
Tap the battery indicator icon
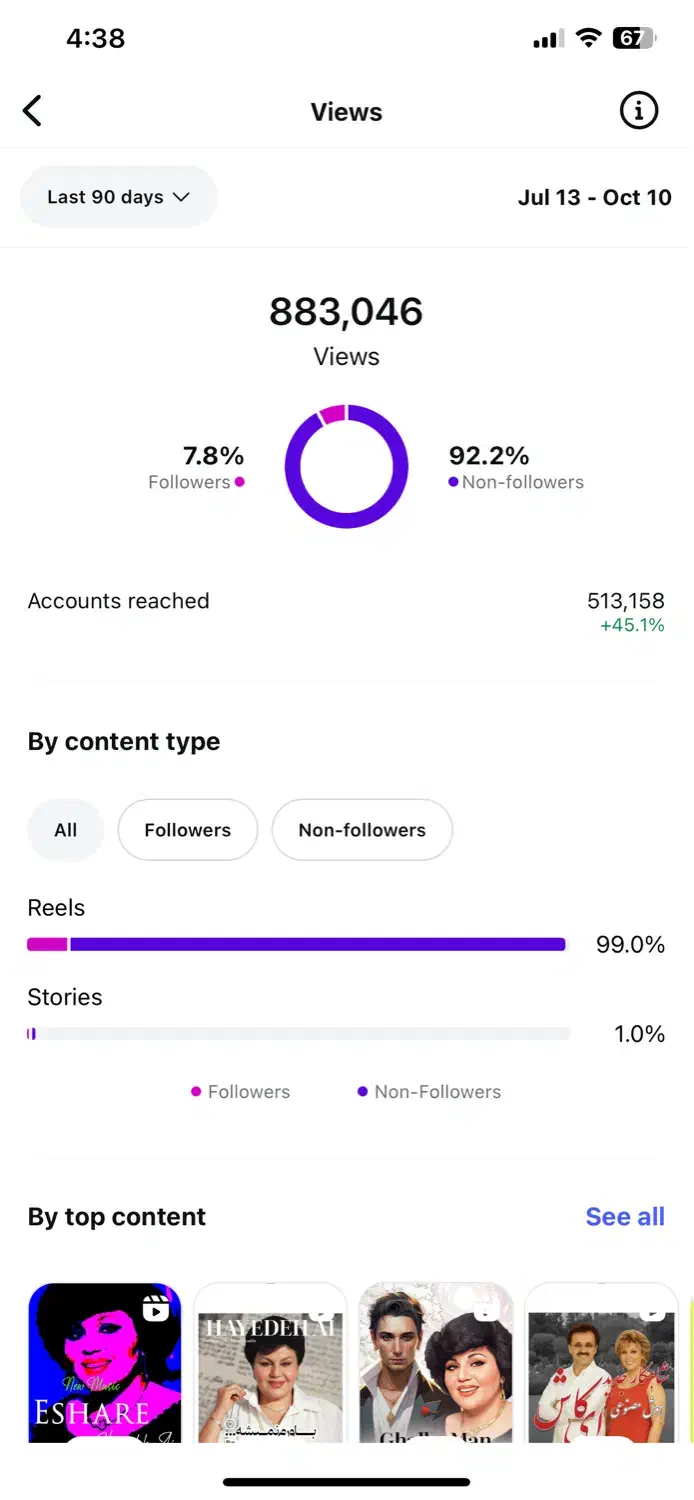(x=633, y=39)
